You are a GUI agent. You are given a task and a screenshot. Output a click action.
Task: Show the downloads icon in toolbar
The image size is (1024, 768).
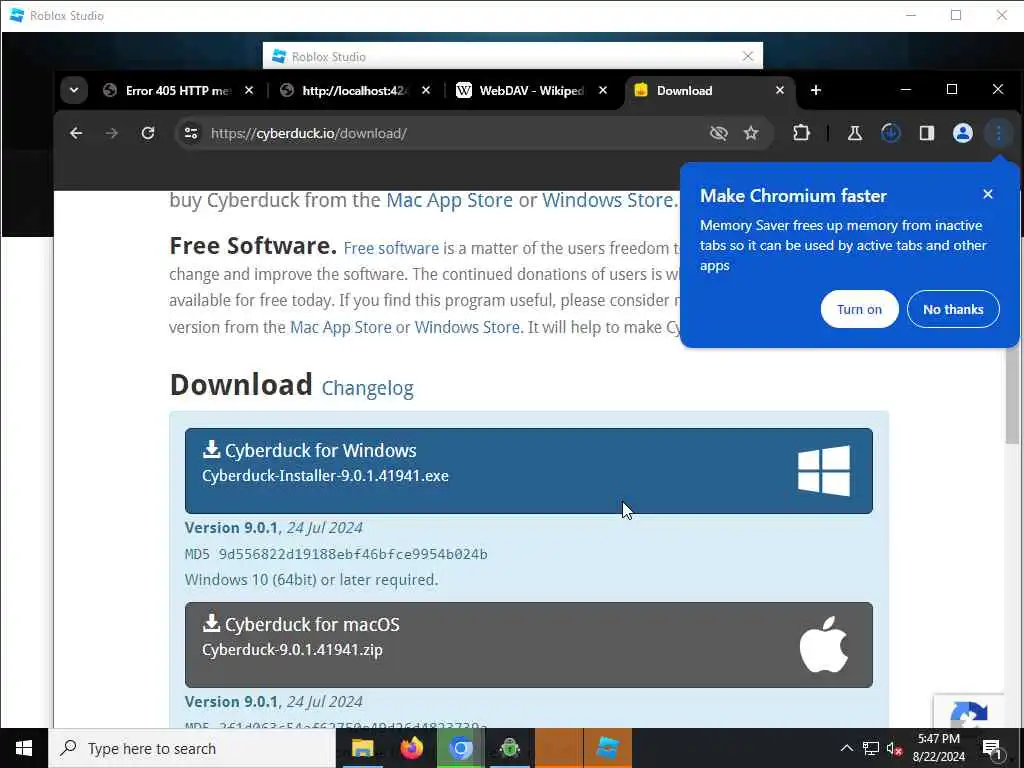click(x=891, y=133)
